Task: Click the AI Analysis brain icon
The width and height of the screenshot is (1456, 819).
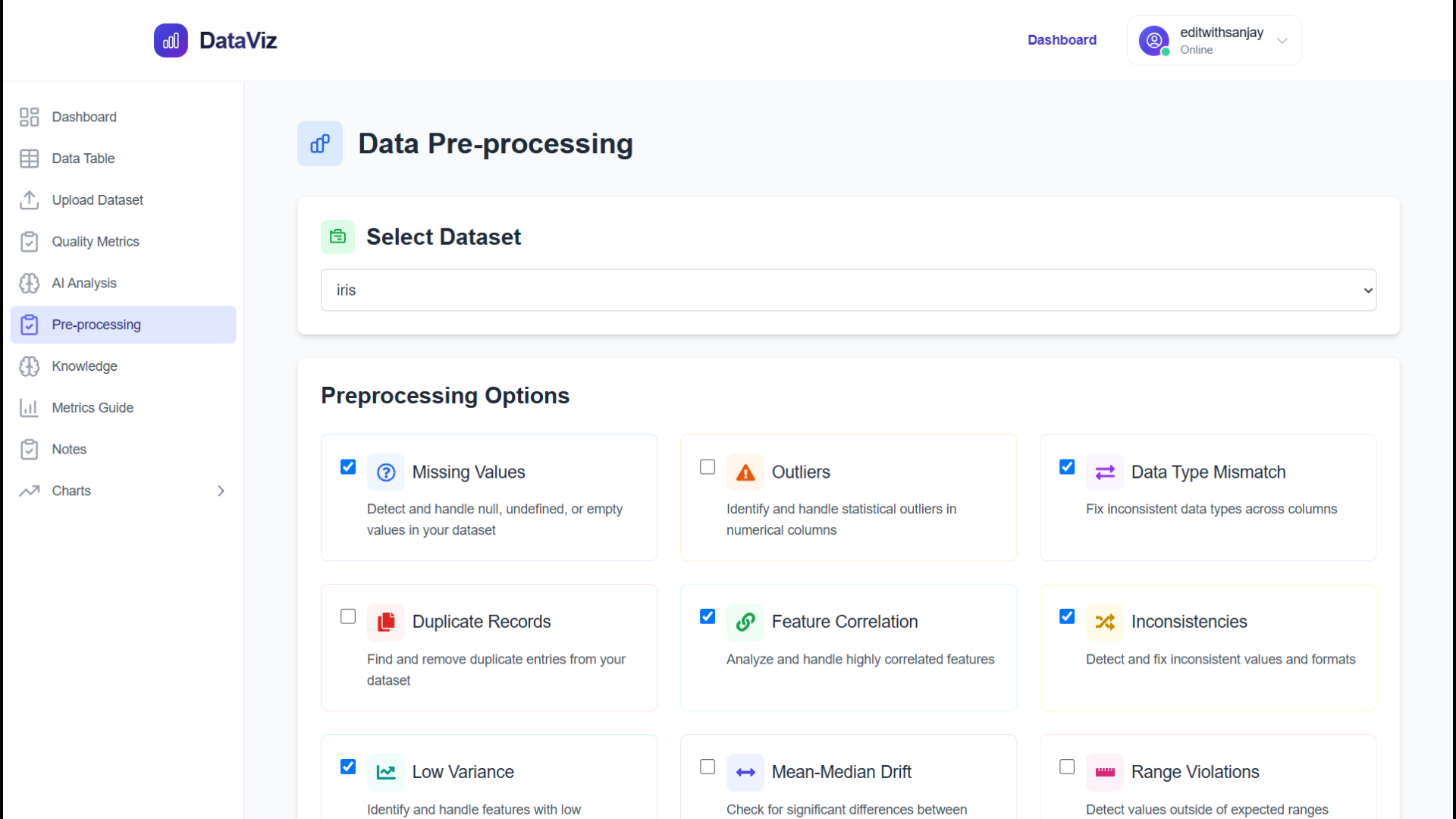Action: click(29, 283)
